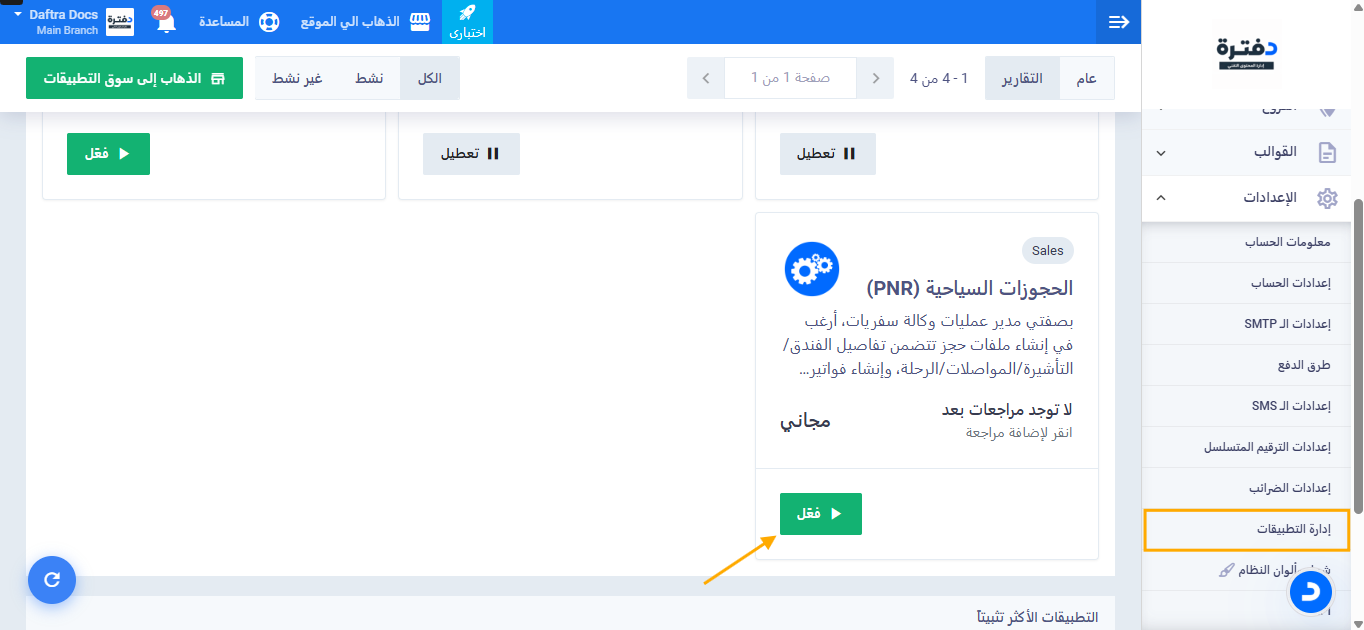Click the '1 - 4 من 4' results count

point(939,78)
